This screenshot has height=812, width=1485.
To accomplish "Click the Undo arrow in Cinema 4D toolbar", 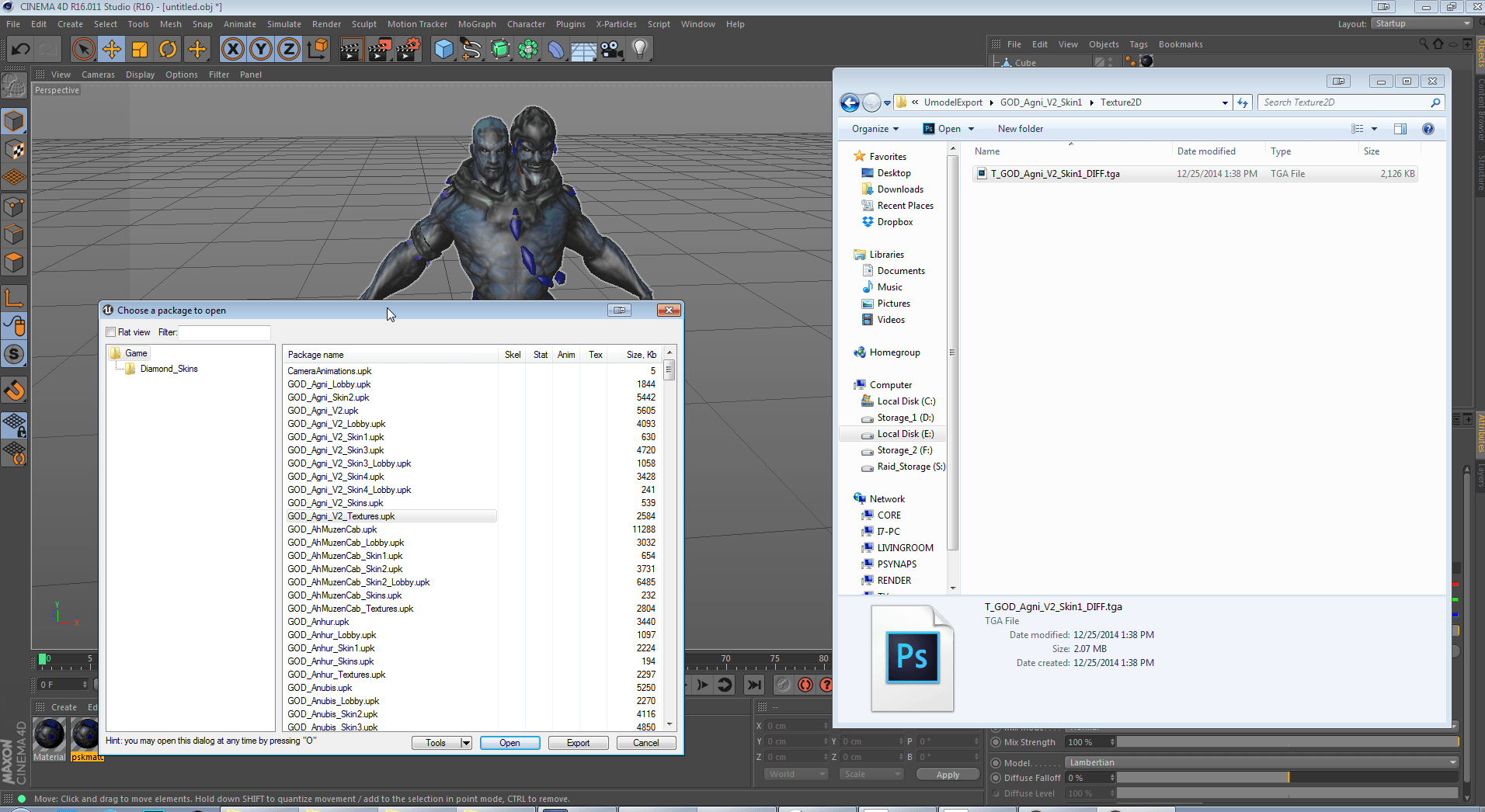I will click(21, 50).
